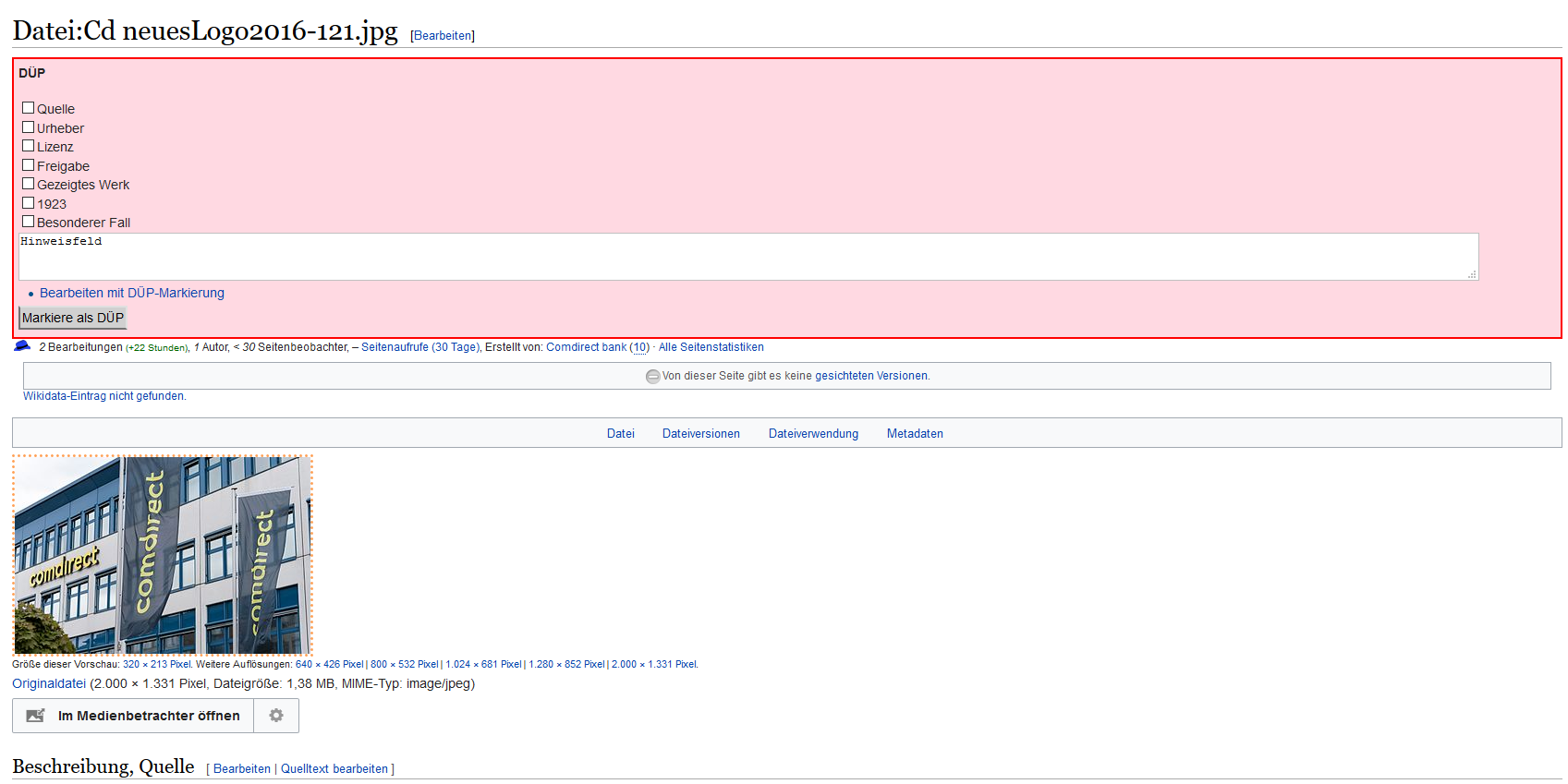Image resolution: width=1568 pixels, height=784 pixels.
Task: Toggle the Gezeigtes Werk checkbox
Action: pyautogui.click(x=28, y=184)
